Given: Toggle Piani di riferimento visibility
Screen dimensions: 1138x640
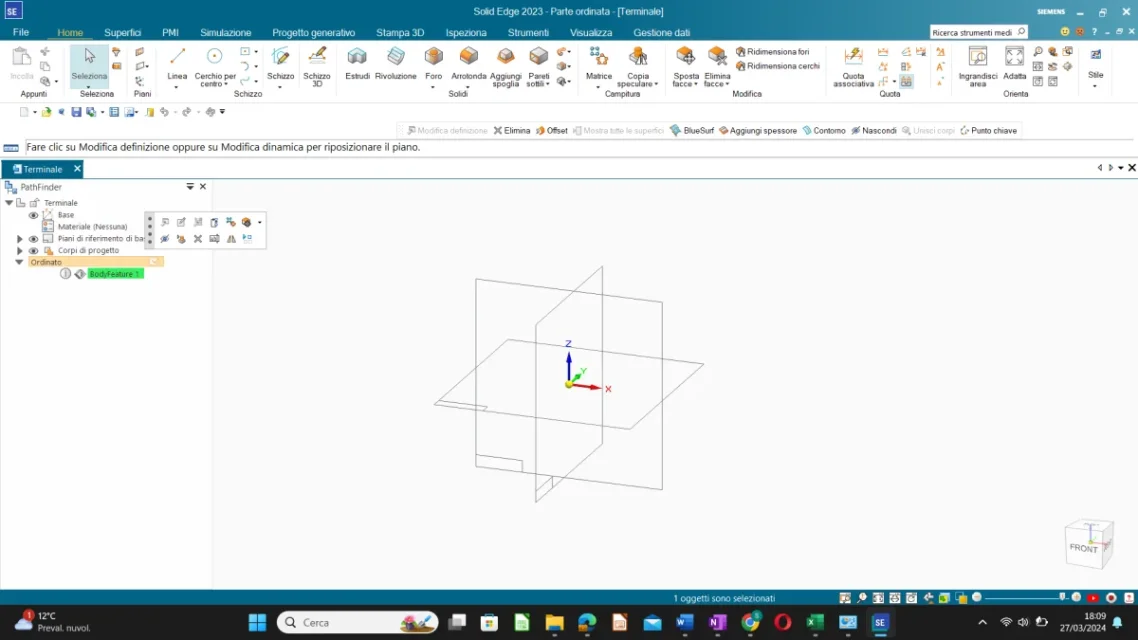Looking at the screenshot, I should click(x=33, y=238).
